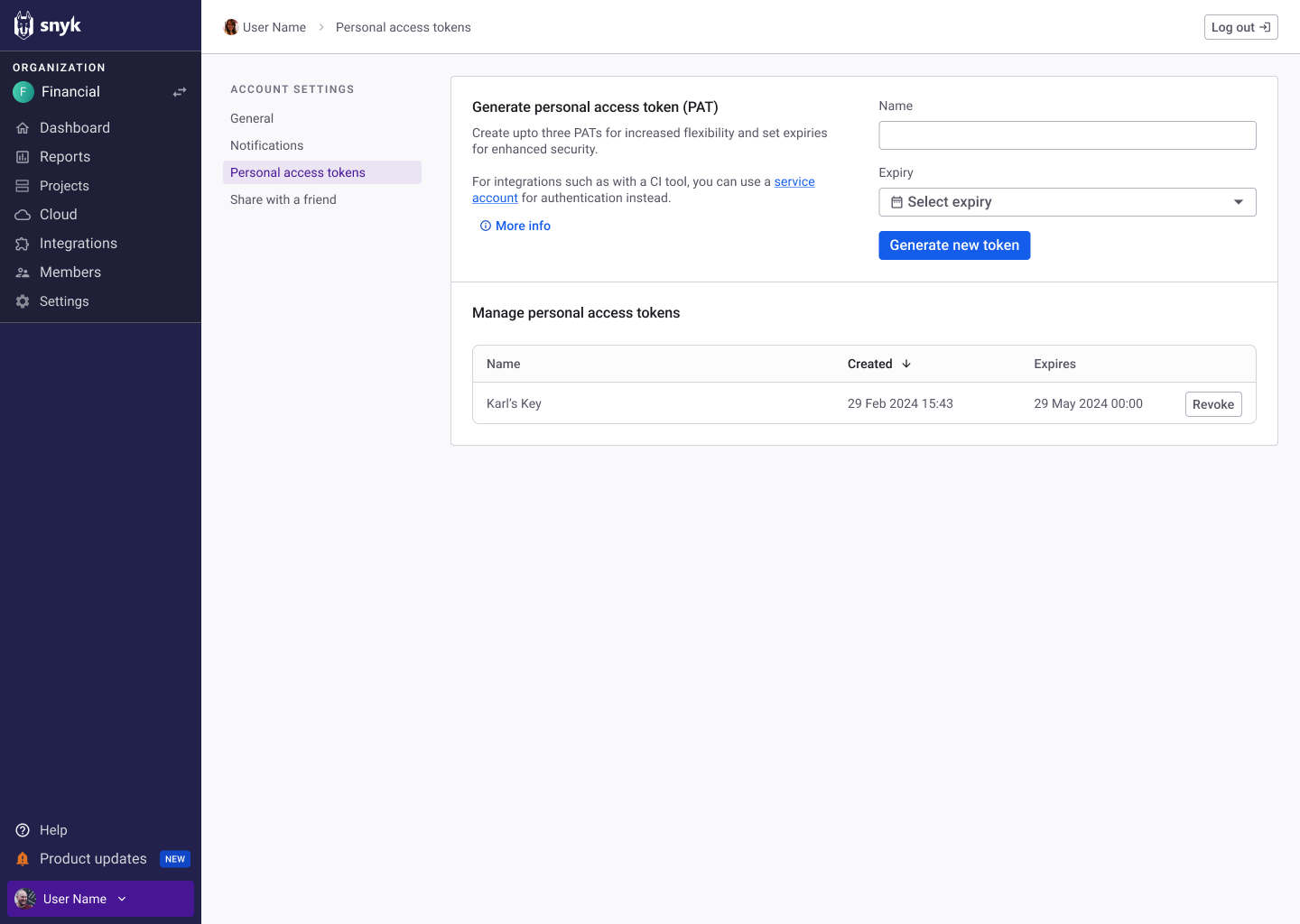Click the Dashboard home icon
Screen dimensions: 1300x924
pos(23,128)
